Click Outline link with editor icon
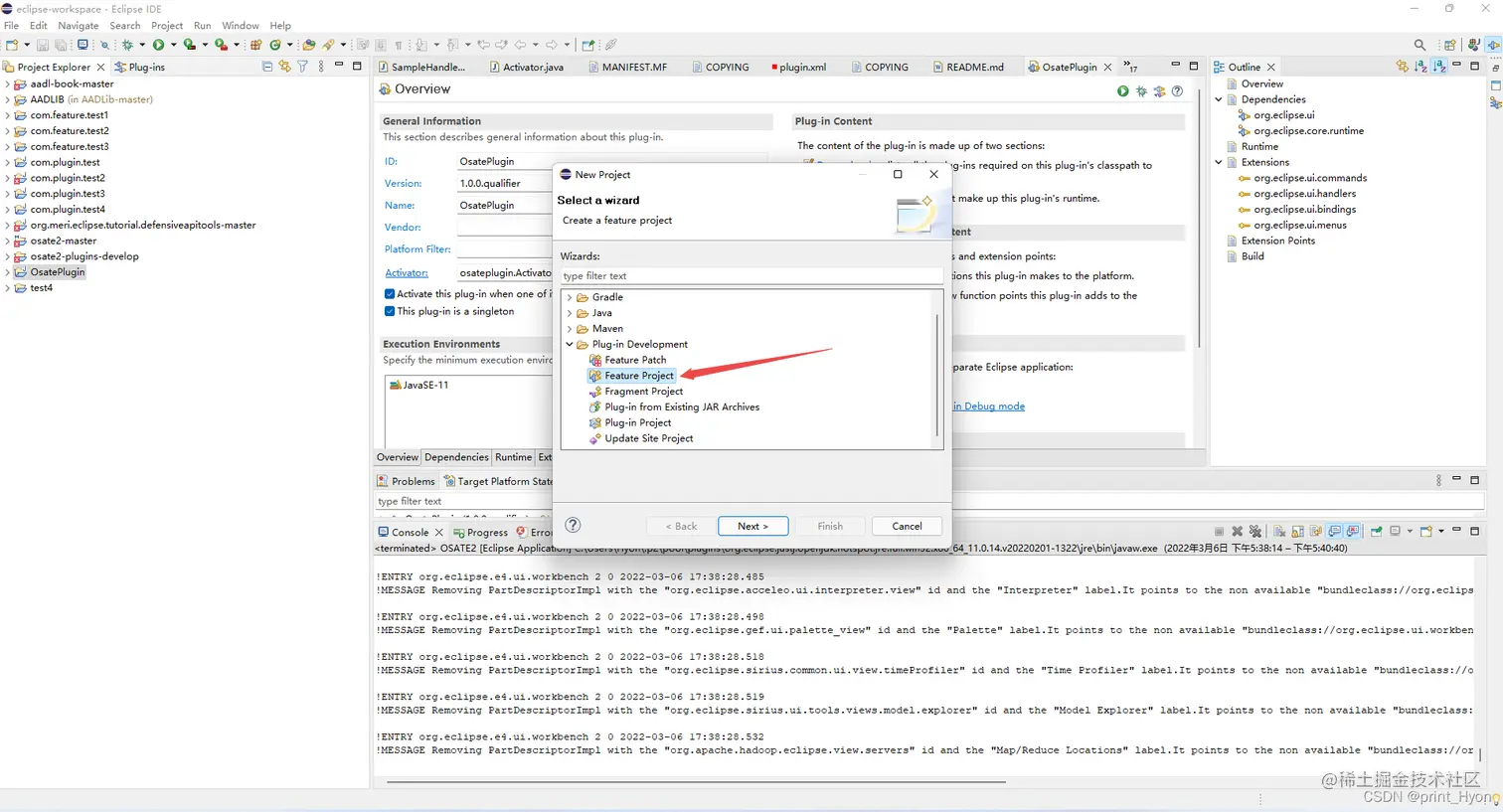This screenshot has height=812, width=1503. pyautogui.click(x=1402, y=67)
